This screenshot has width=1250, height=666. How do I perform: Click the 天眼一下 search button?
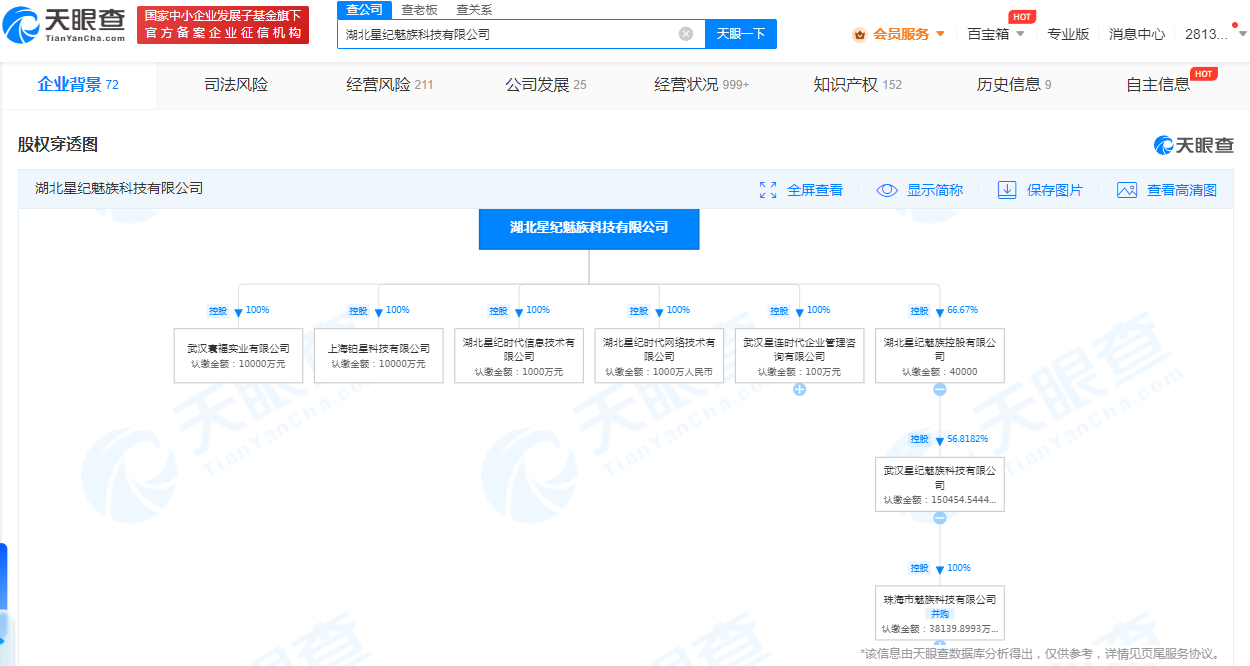741,34
